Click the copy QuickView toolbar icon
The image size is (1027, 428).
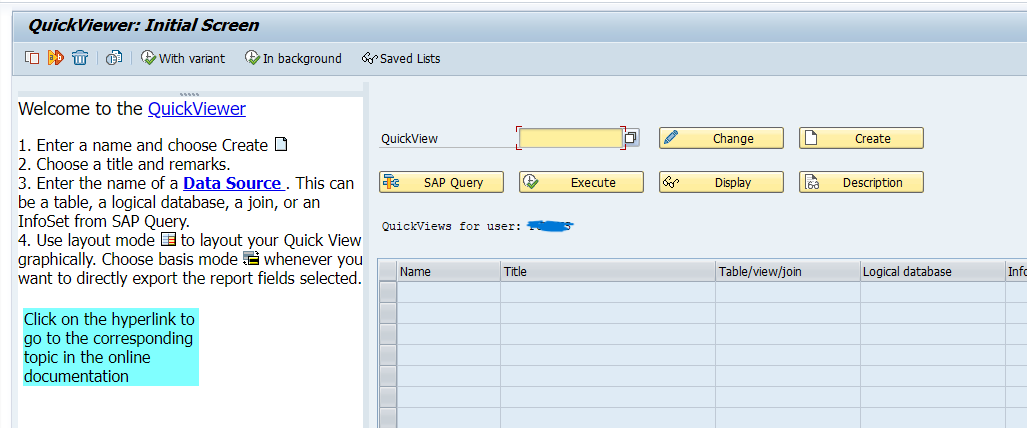coord(32,58)
